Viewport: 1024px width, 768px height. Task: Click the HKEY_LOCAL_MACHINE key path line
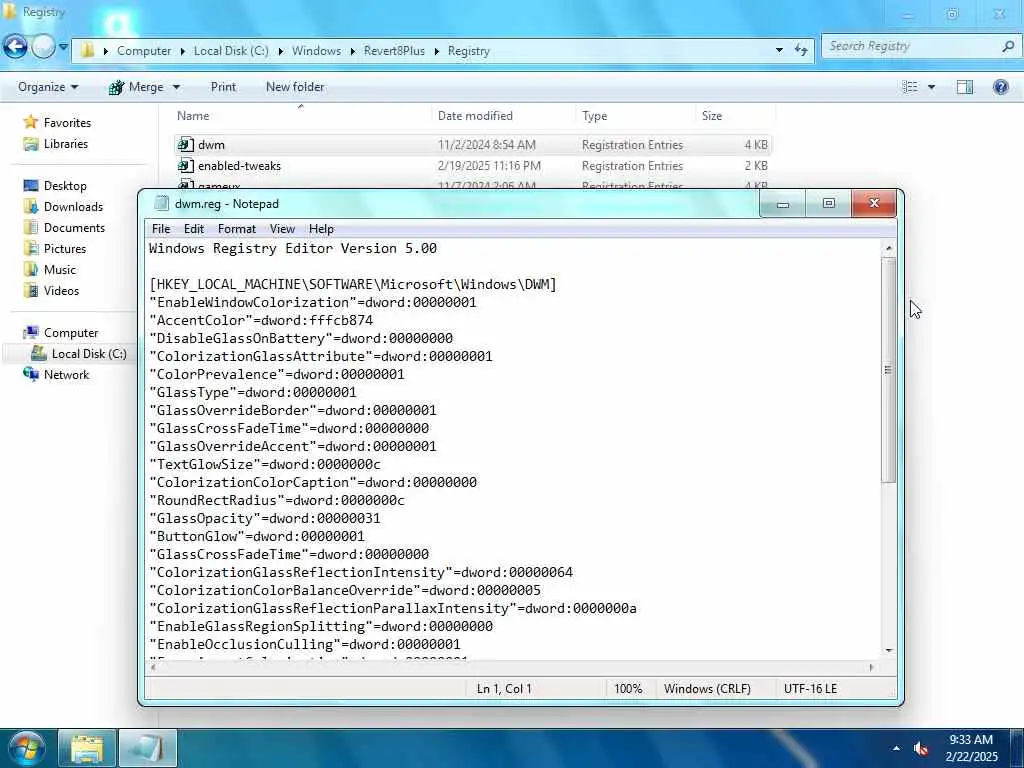click(353, 285)
